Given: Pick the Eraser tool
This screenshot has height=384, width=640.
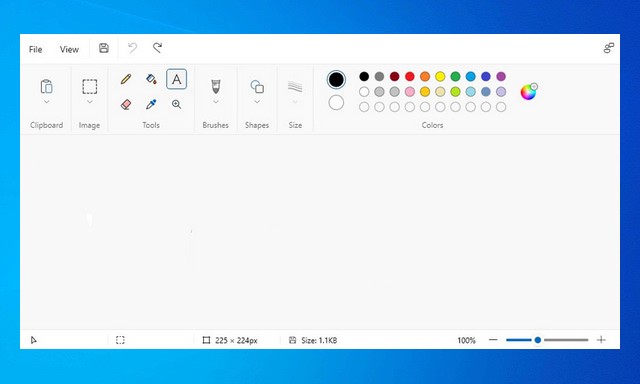Looking at the screenshot, I should [x=126, y=104].
